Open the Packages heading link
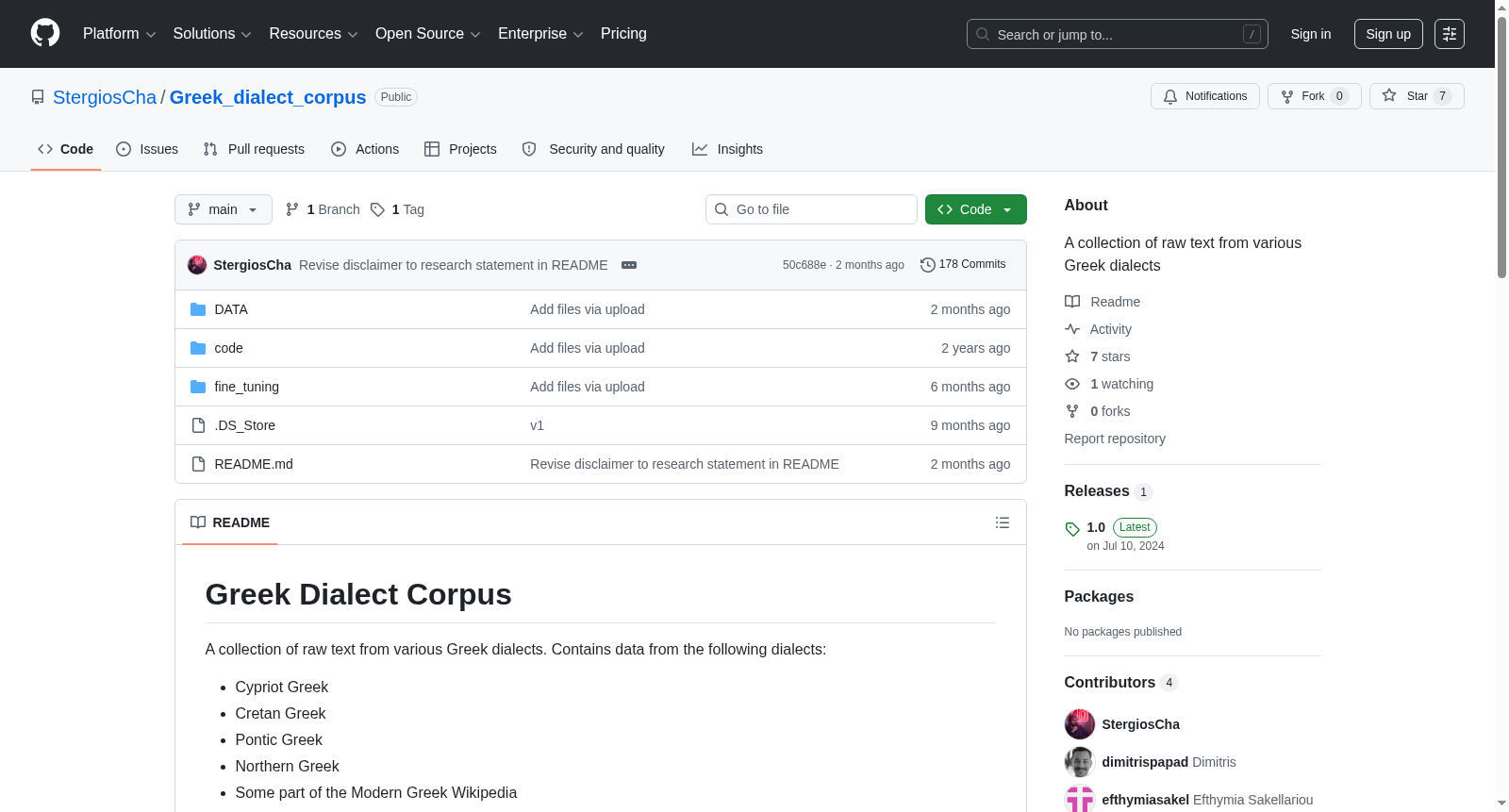 pyautogui.click(x=1099, y=597)
